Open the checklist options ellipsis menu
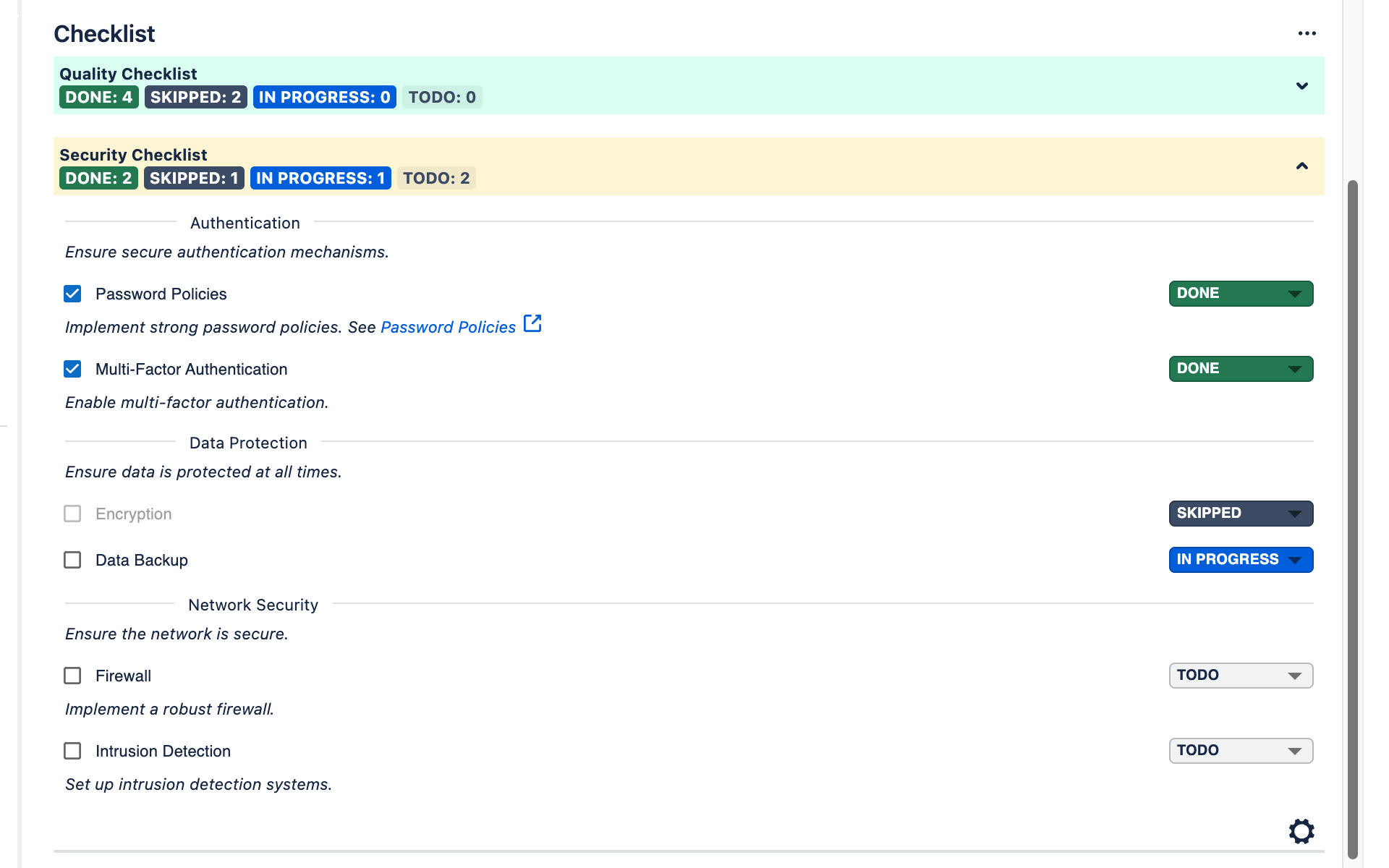 [x=1307, y=33]
